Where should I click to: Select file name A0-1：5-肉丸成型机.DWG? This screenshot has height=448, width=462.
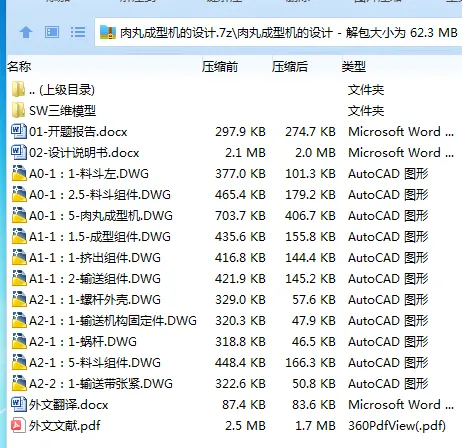[101, 216]
